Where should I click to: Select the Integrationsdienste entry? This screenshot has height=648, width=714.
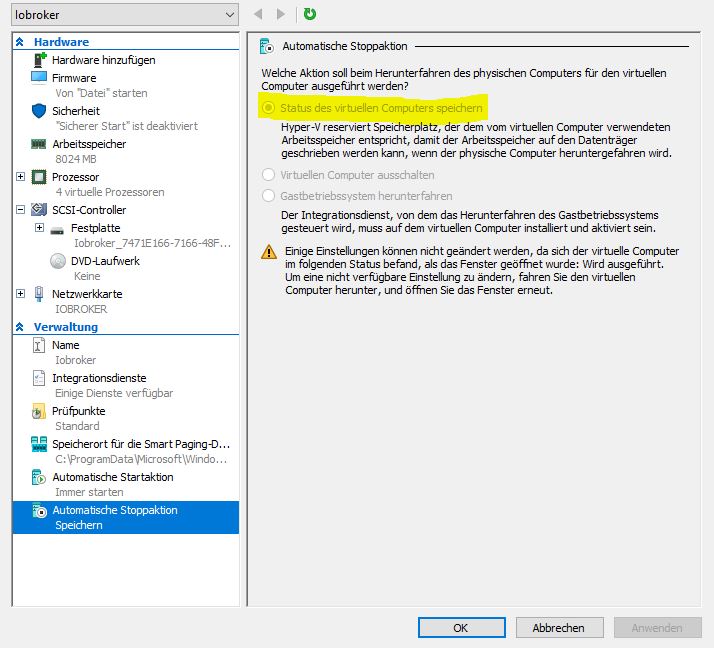pyautogui.click(x=99, y=378)
